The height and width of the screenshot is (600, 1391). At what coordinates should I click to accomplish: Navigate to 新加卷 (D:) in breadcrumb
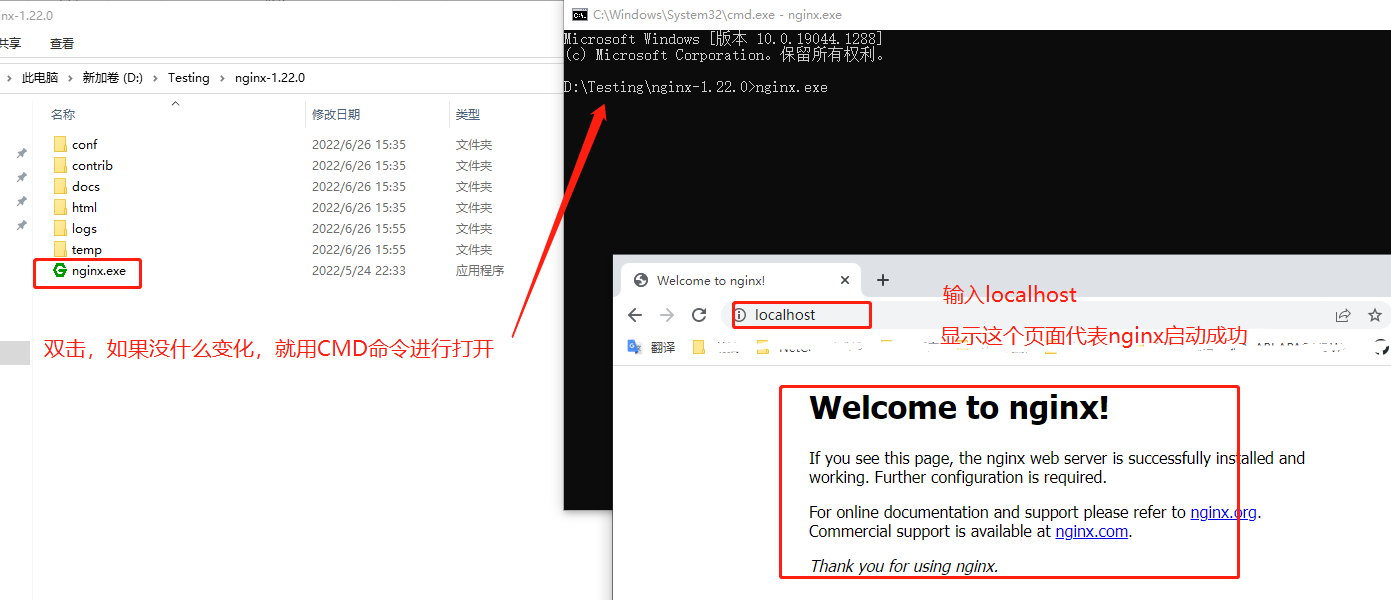pyautogui.click(x=112, y=78)
